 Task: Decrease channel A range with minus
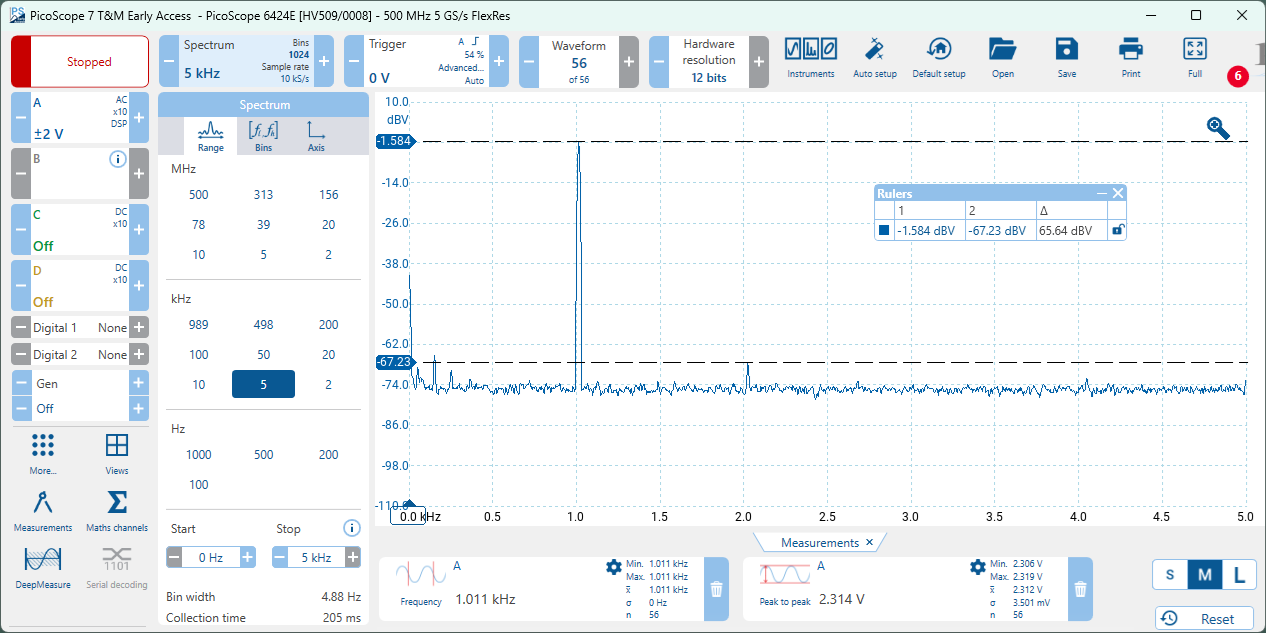click(21, 118)
